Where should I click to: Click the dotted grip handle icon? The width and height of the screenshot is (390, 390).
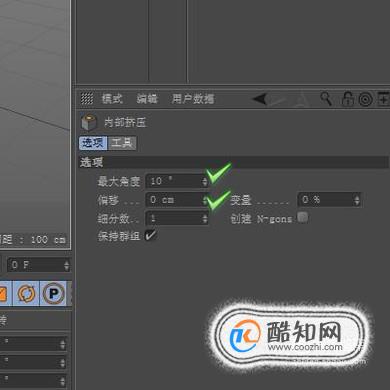tap(87, 99)
